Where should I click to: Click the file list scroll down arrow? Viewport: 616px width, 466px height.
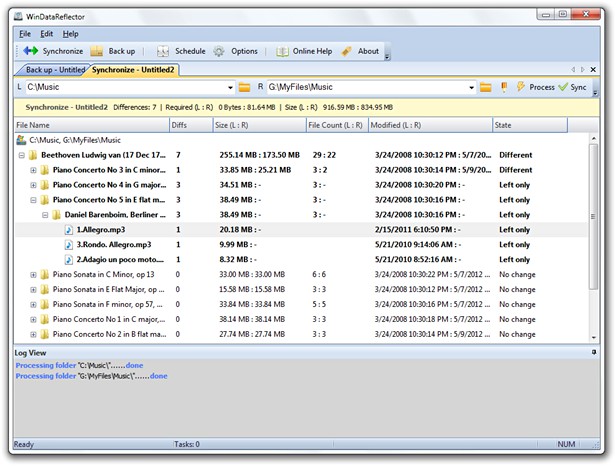pyautogui.click(x=593, y=338)
